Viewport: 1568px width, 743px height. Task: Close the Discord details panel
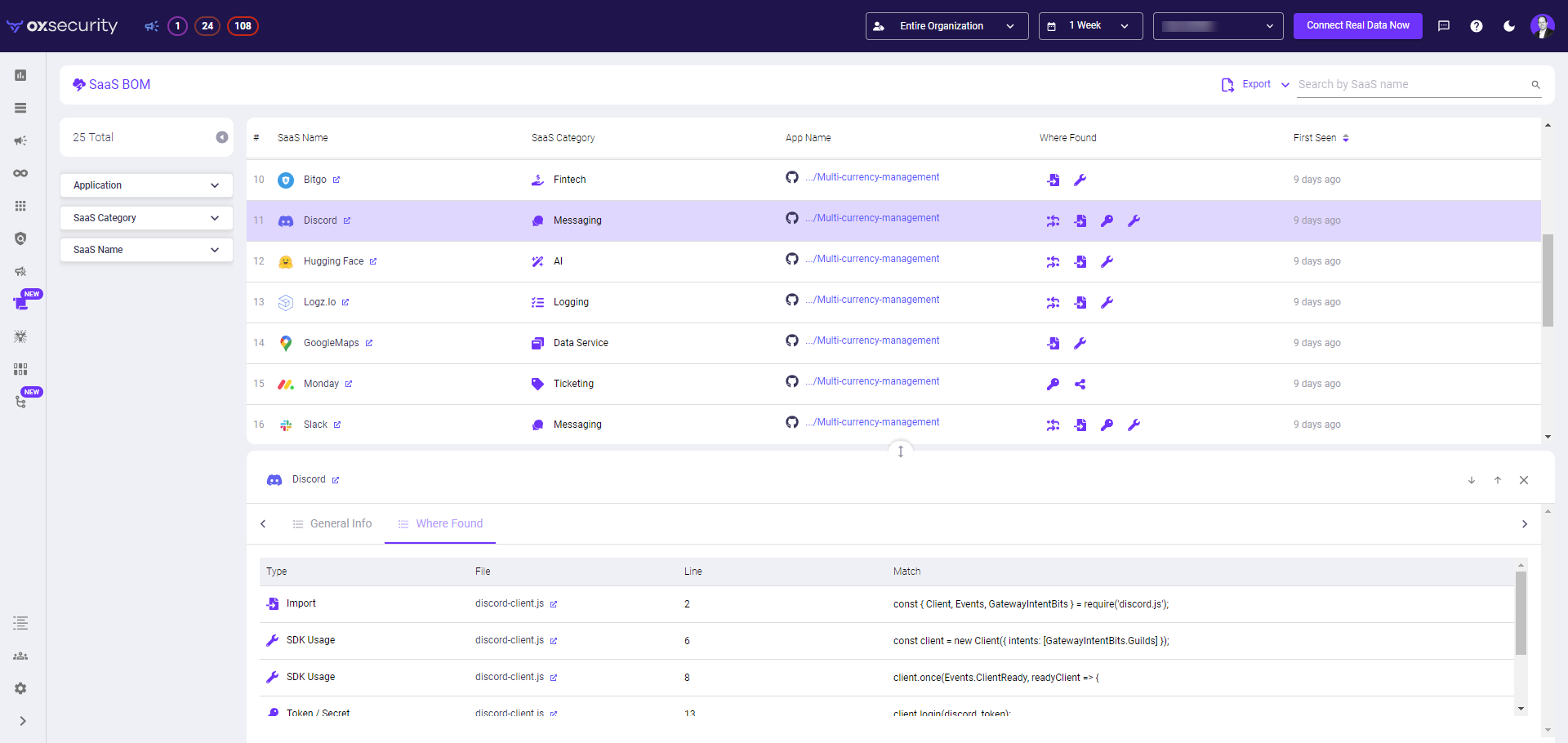point(1524,480)
